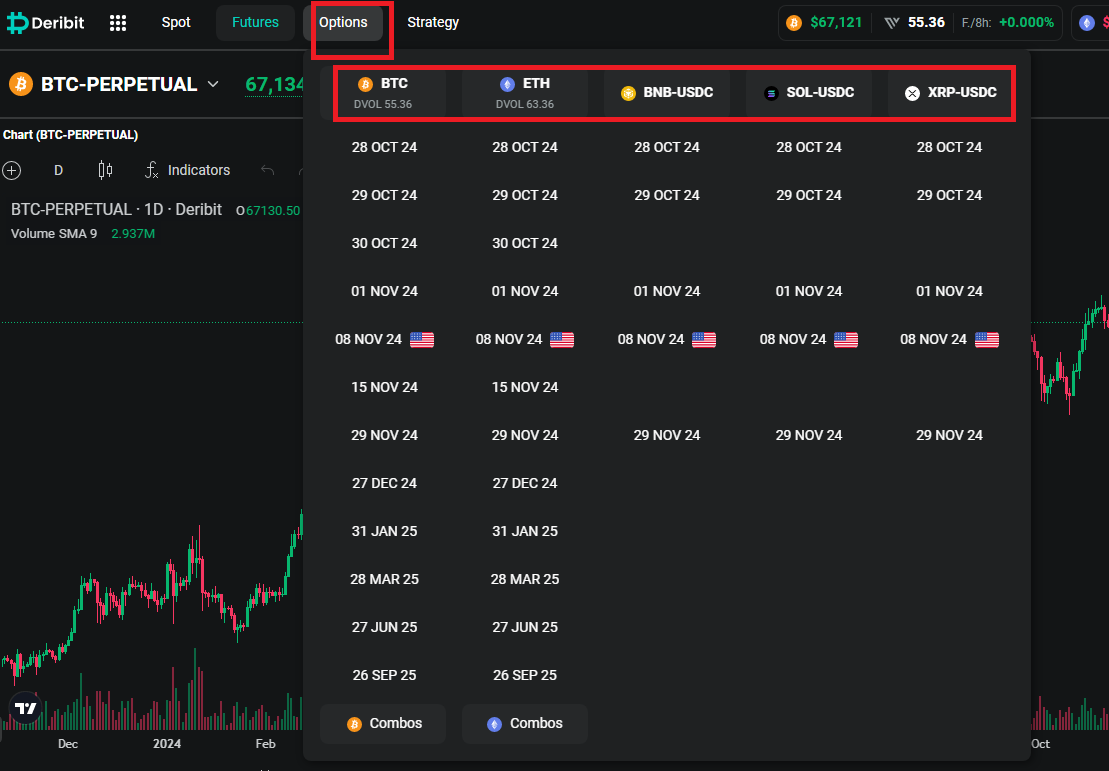This screenshot has width=1109, height=771.
Task: Click the TradingView logo on chart
Action: [x=25, y=707]
